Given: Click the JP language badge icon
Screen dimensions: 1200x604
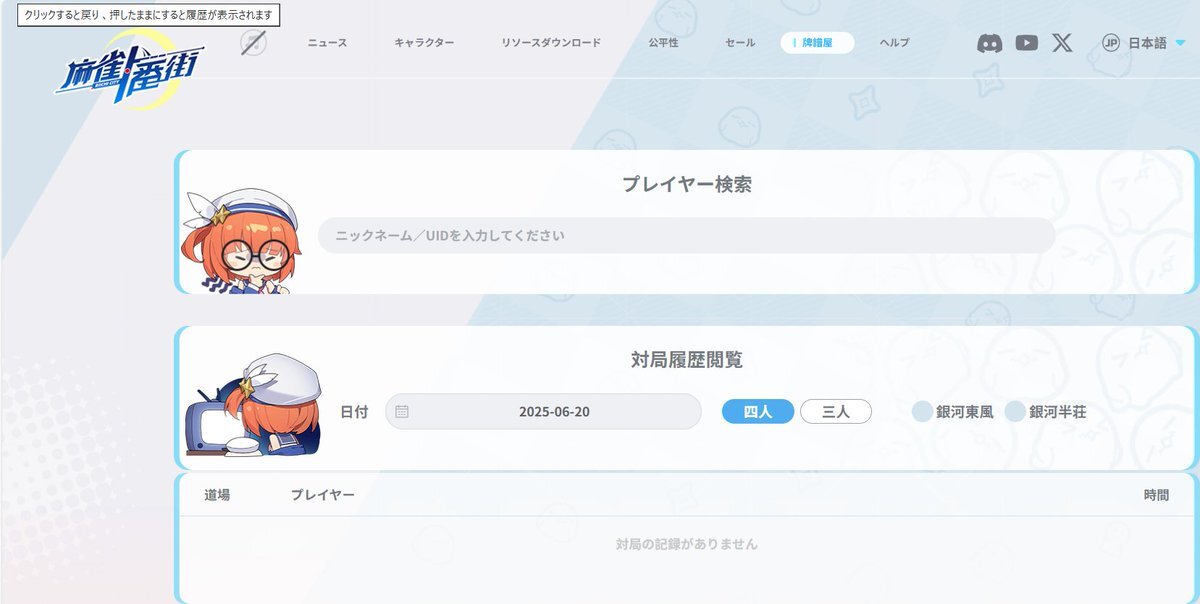Looking at the screenshot, I should tap(1110, 43).
